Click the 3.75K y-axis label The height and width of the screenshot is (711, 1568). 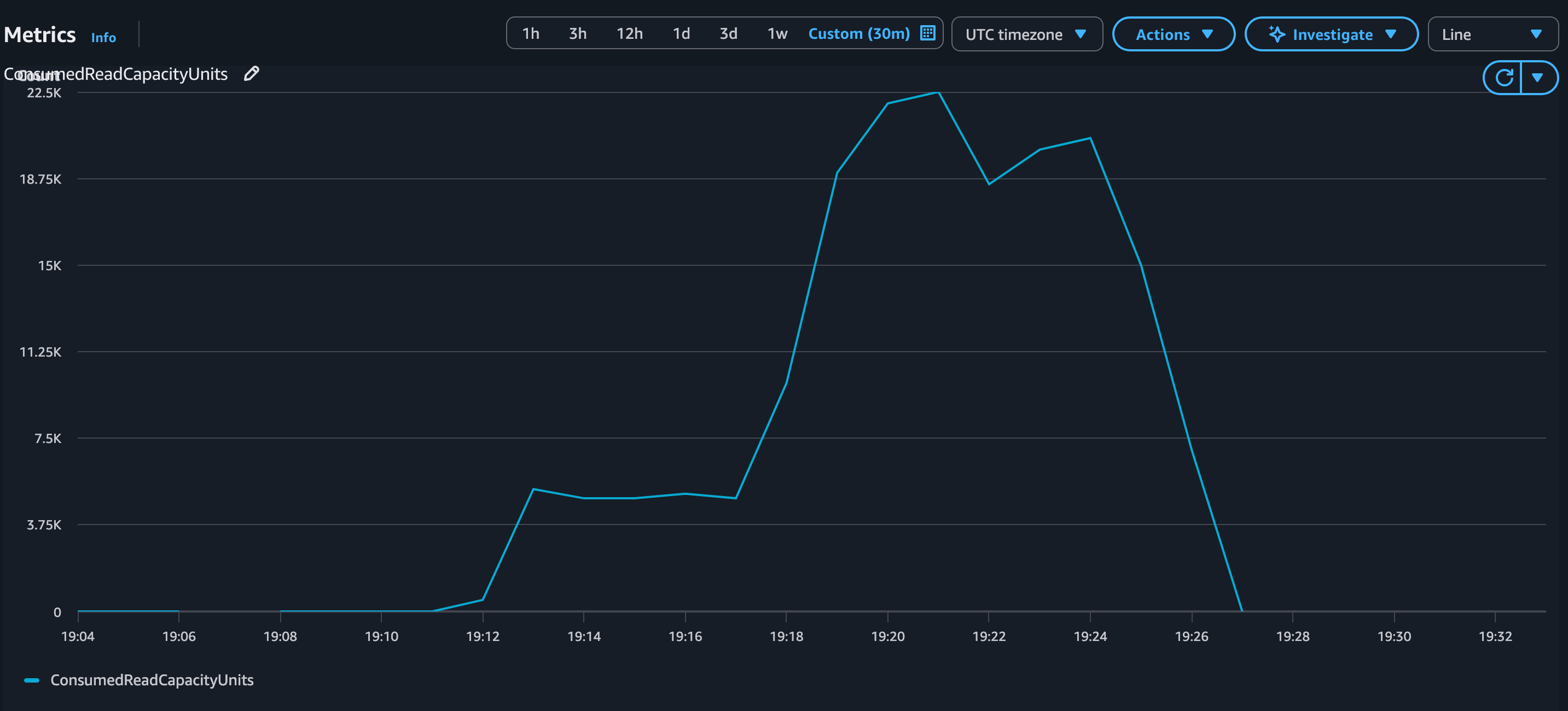pos(44,524)
